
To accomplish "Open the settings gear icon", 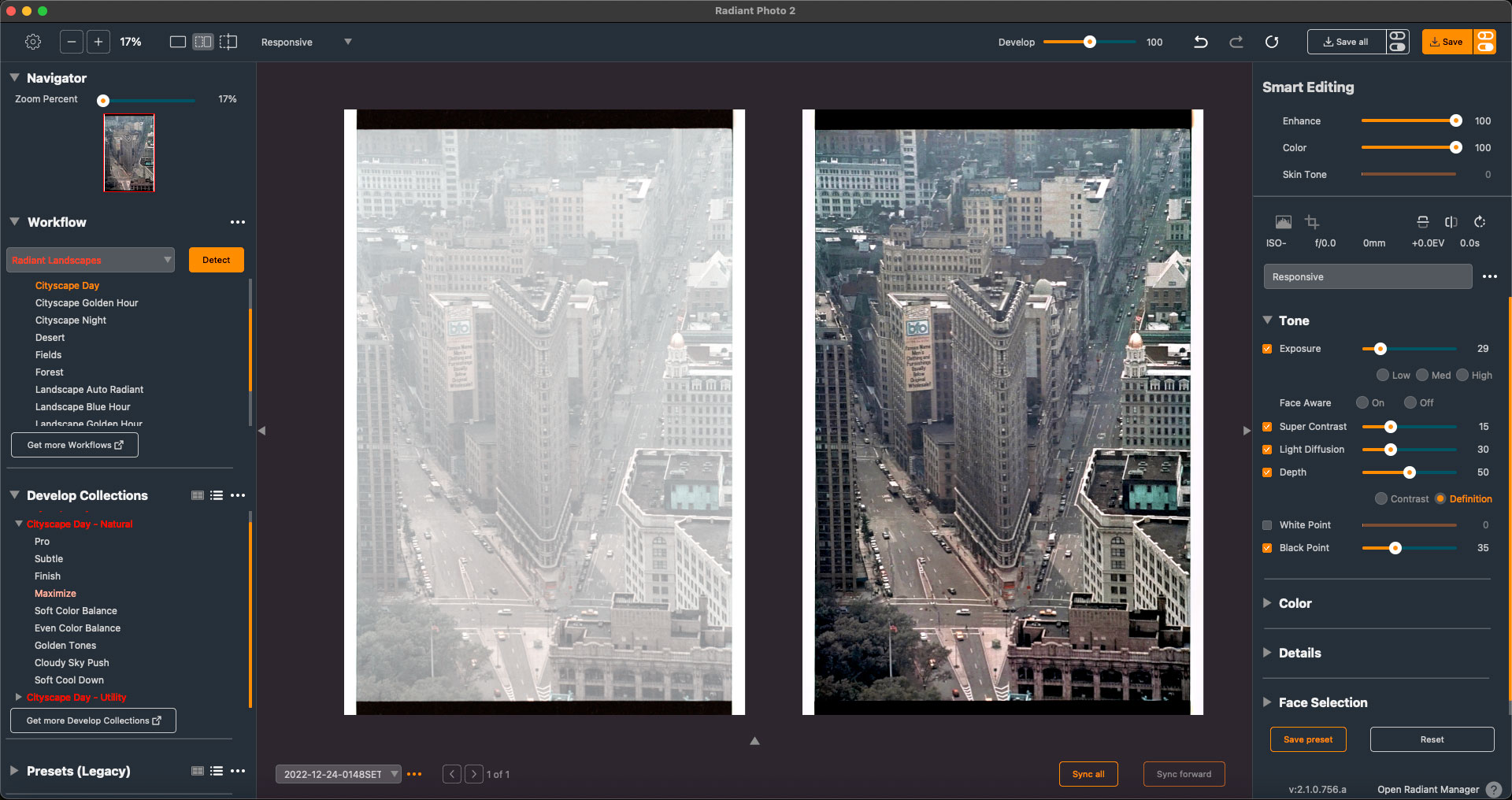I will [33, 42].
